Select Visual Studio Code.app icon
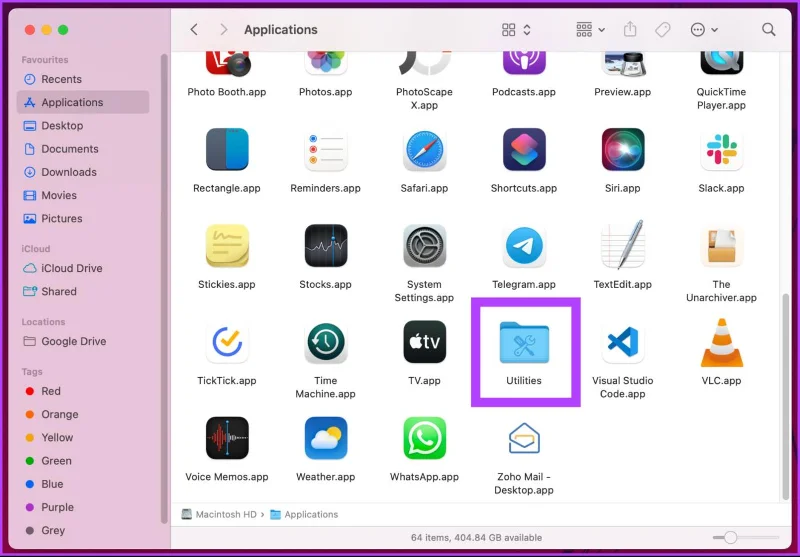800x557 pixels. (622, 342)
